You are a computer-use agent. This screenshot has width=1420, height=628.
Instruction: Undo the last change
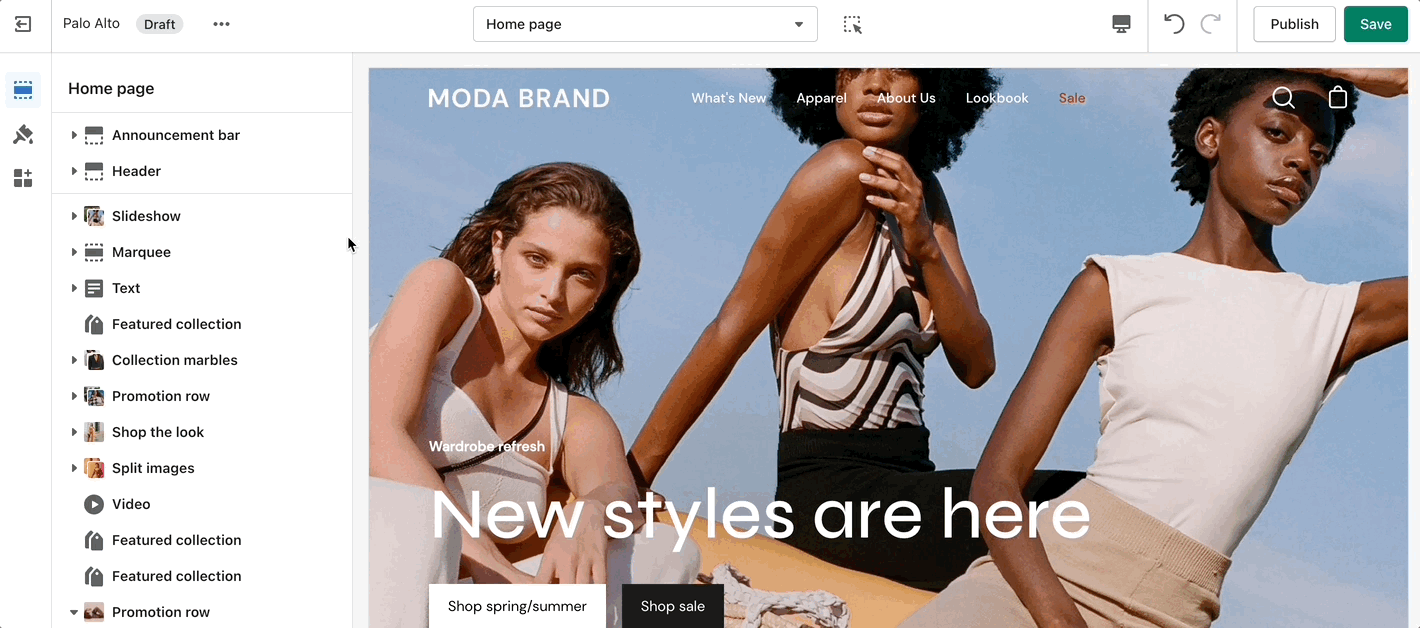[x=1174, y=24]
